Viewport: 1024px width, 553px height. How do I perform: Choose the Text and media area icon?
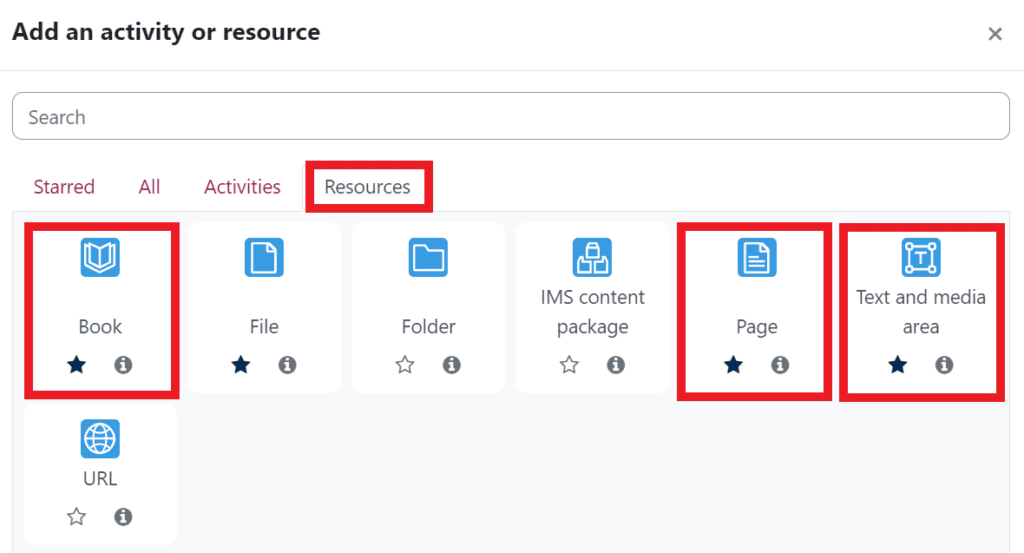tap(920, 258)
